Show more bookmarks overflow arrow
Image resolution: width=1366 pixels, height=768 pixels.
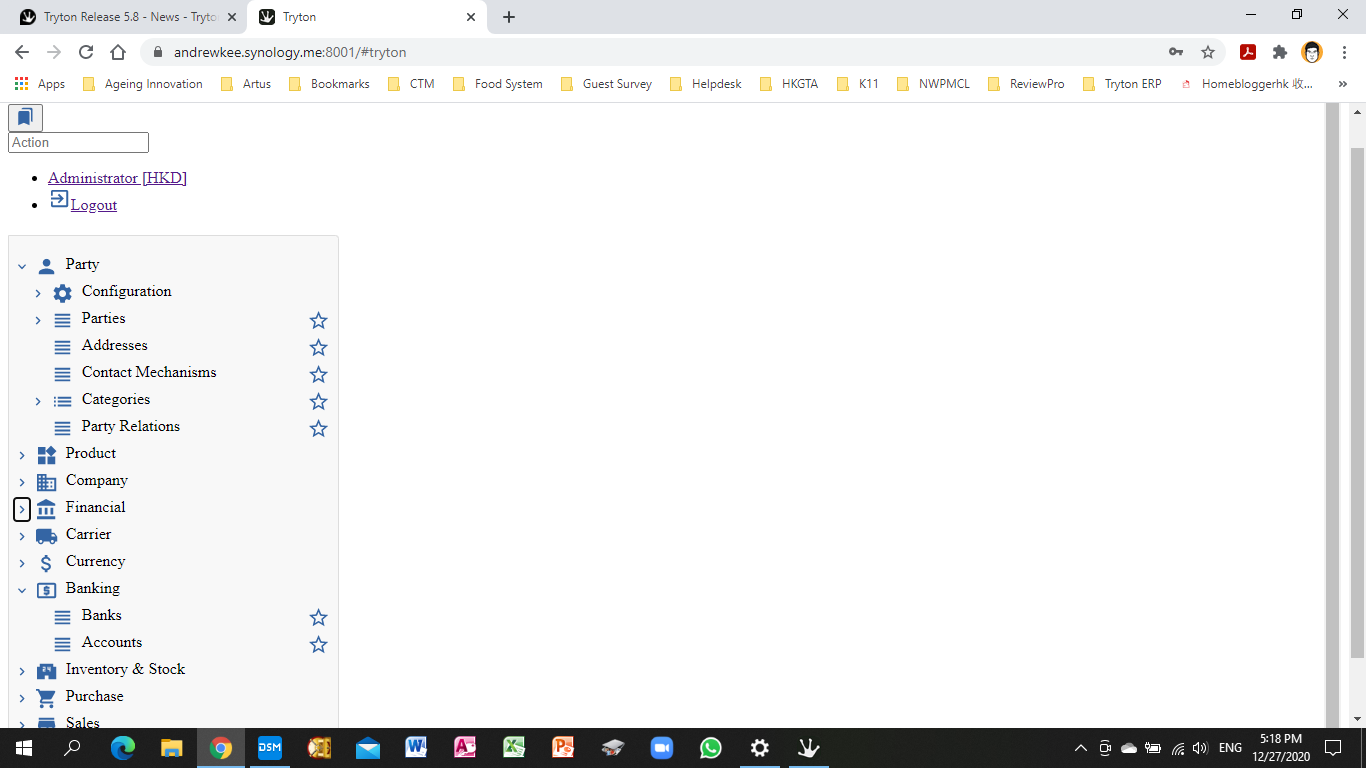coord(1342,84)
